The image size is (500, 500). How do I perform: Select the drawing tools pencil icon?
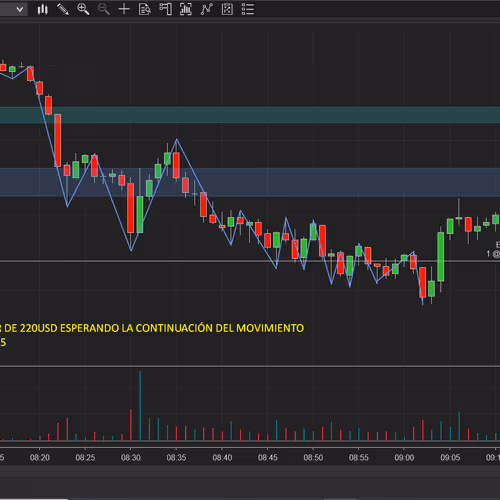tap(63, 9)
